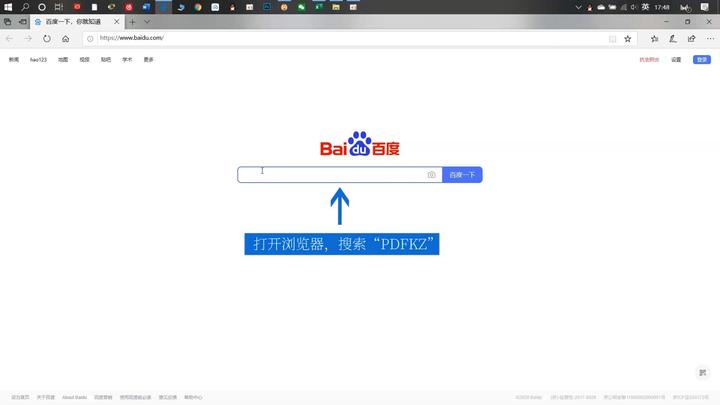
Task: Open 贴吧 Tieba link
Action: (106, 60)
